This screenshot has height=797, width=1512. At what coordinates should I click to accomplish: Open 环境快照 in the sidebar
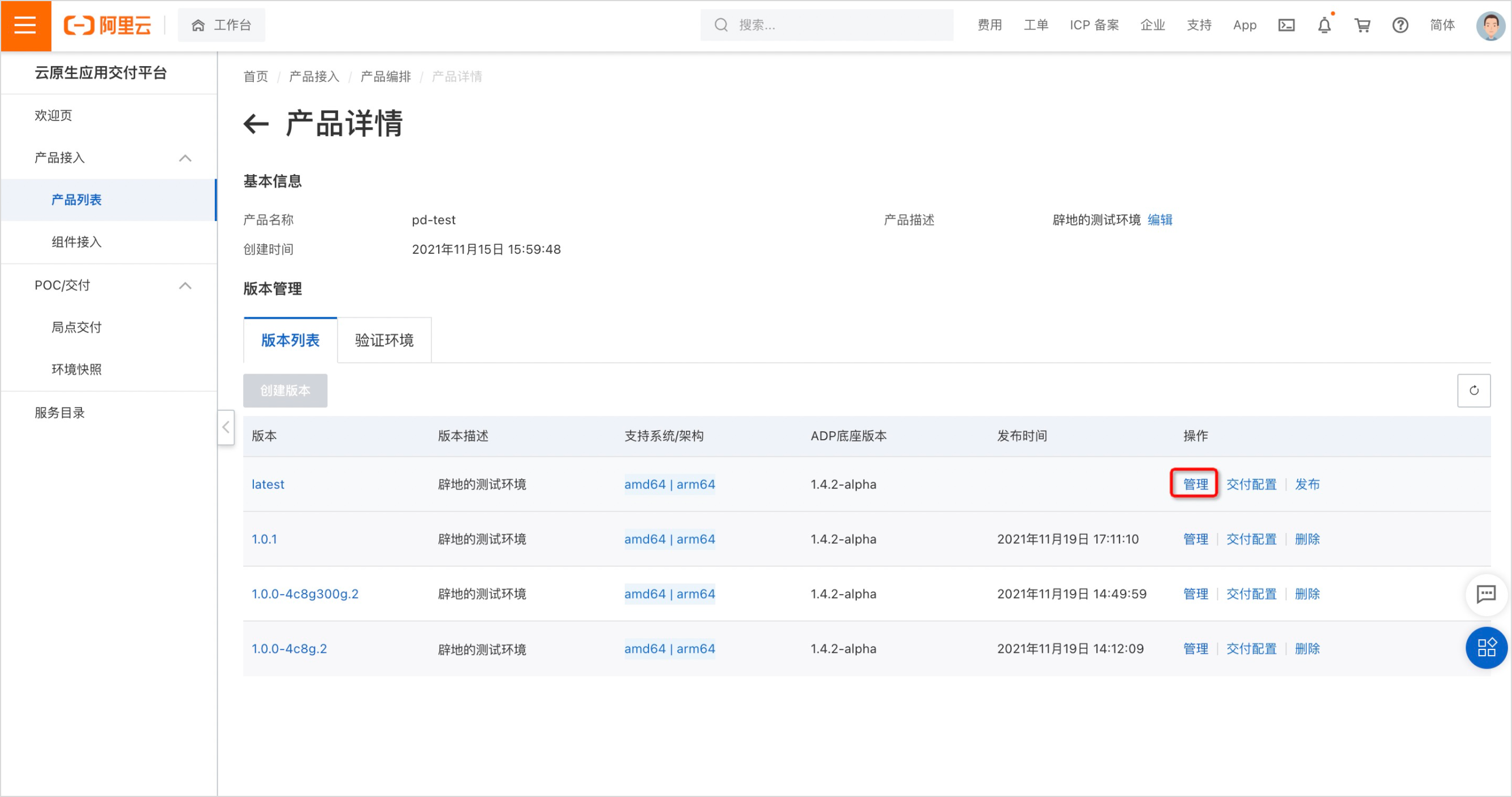click(x=76, y=369)
